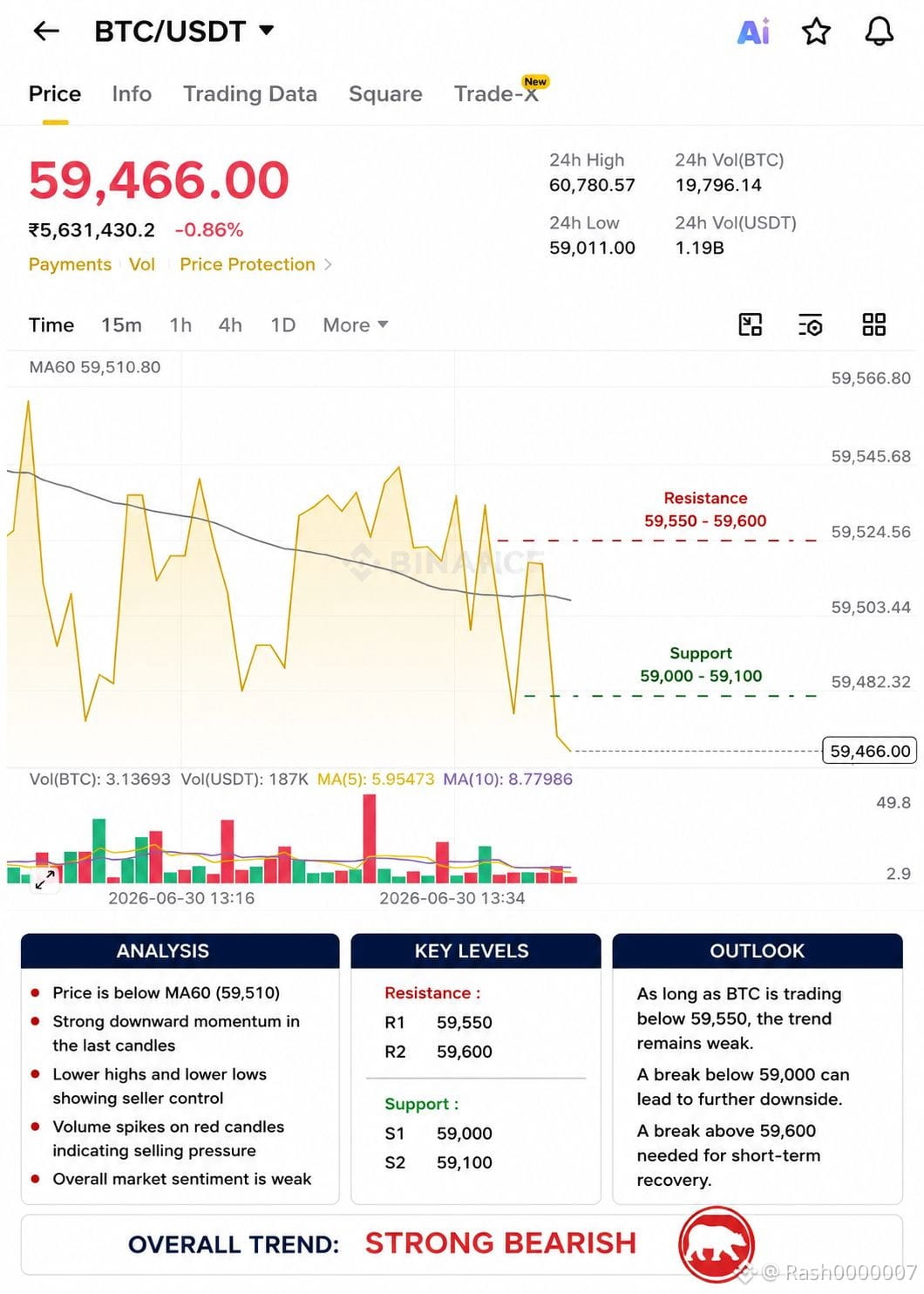The image size is (924, 1294).
Task: Click the STRONG BEARISH trend text
Action: (x=500, y=1243)
